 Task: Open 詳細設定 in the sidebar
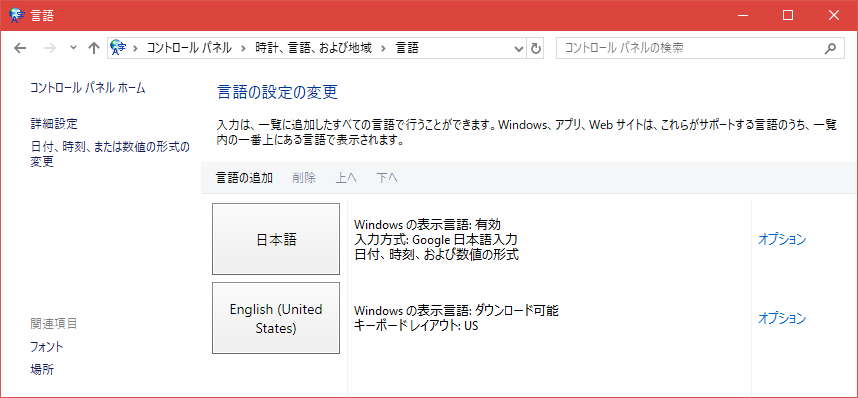tap(54, 124)
